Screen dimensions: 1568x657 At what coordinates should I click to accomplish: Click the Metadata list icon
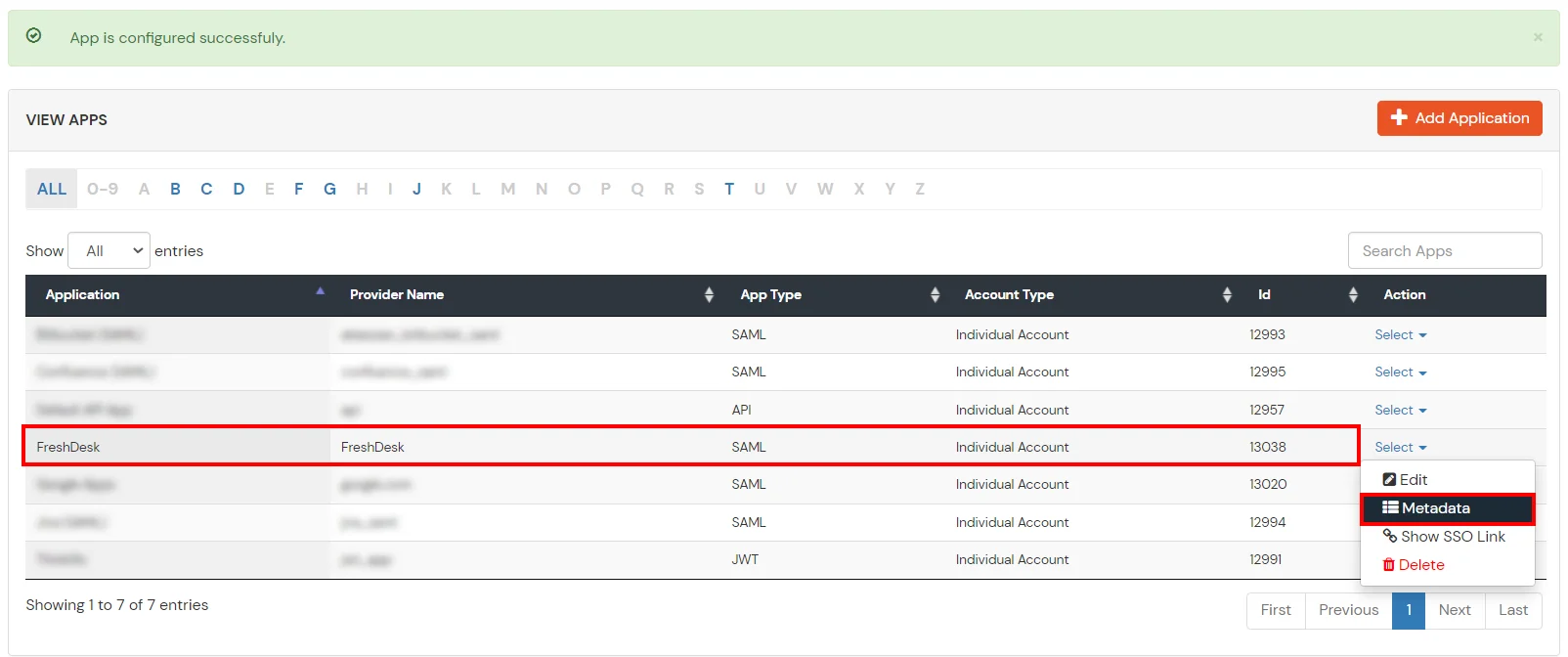point(1390,507)
